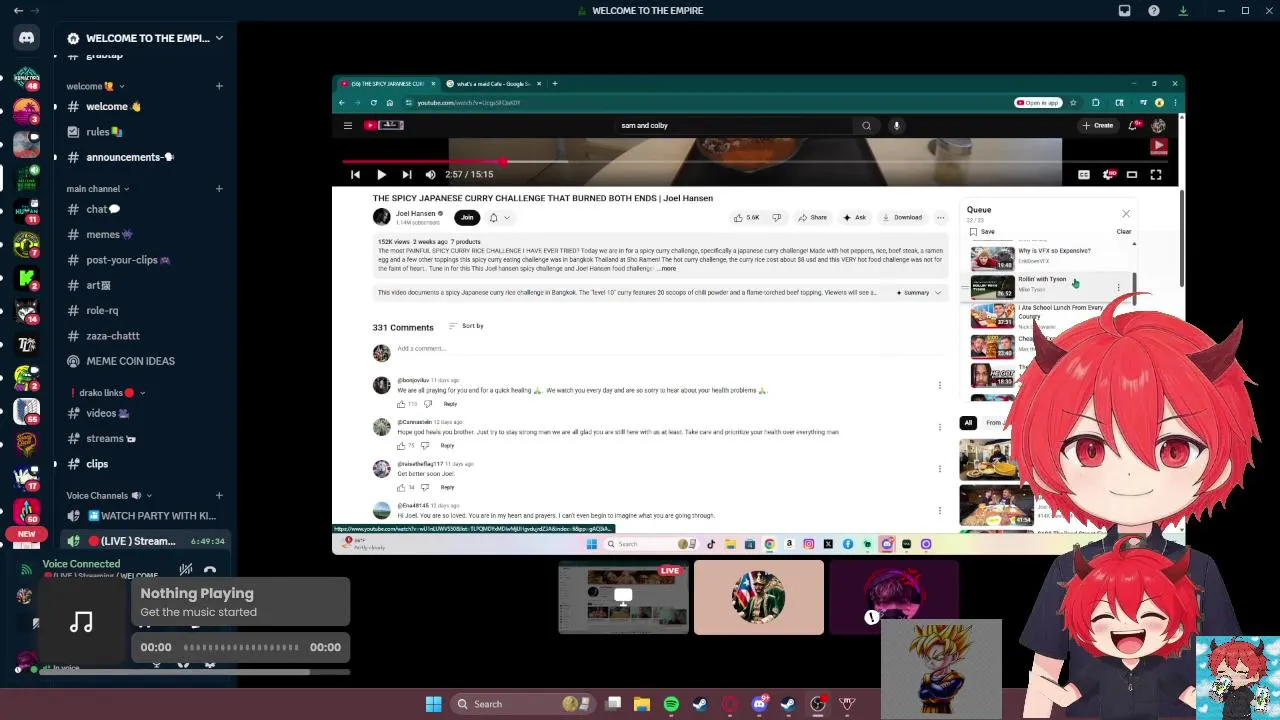Switch to the Spicy Japanese Curry tab

click(x=388, y=83)
